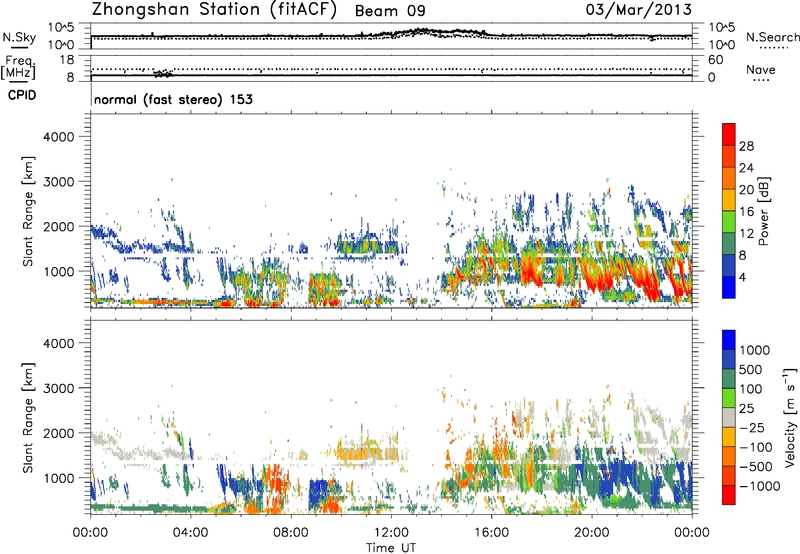Click the 'Time UT' axis title
The width and height of the screenshot is (800, 554).
pos(391,547)
